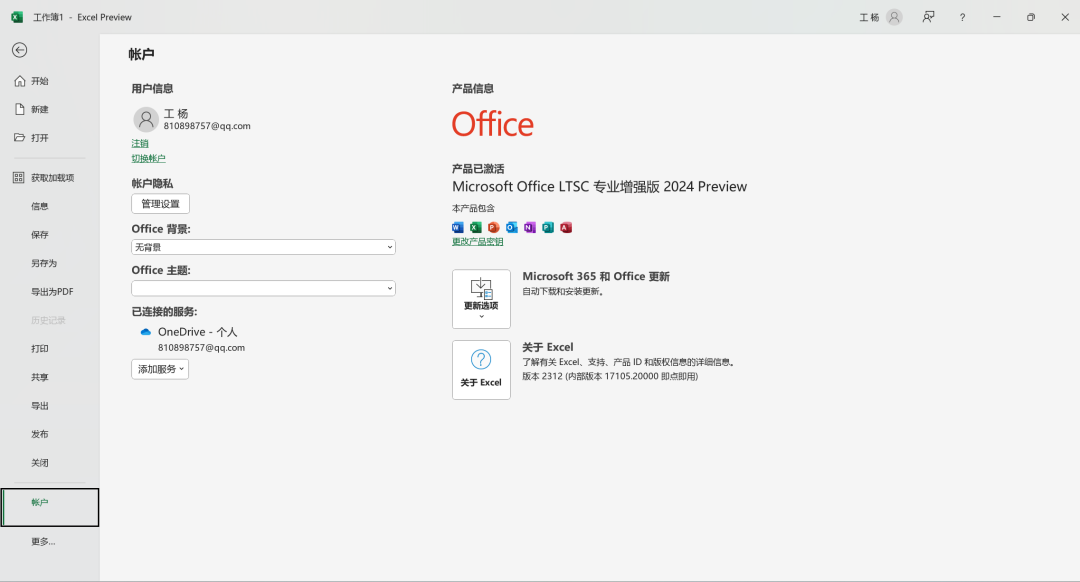Image resolution: width=1080 pixels, height=582 pixels.
Task: Click the Word product icon
Action: [457, 227]
